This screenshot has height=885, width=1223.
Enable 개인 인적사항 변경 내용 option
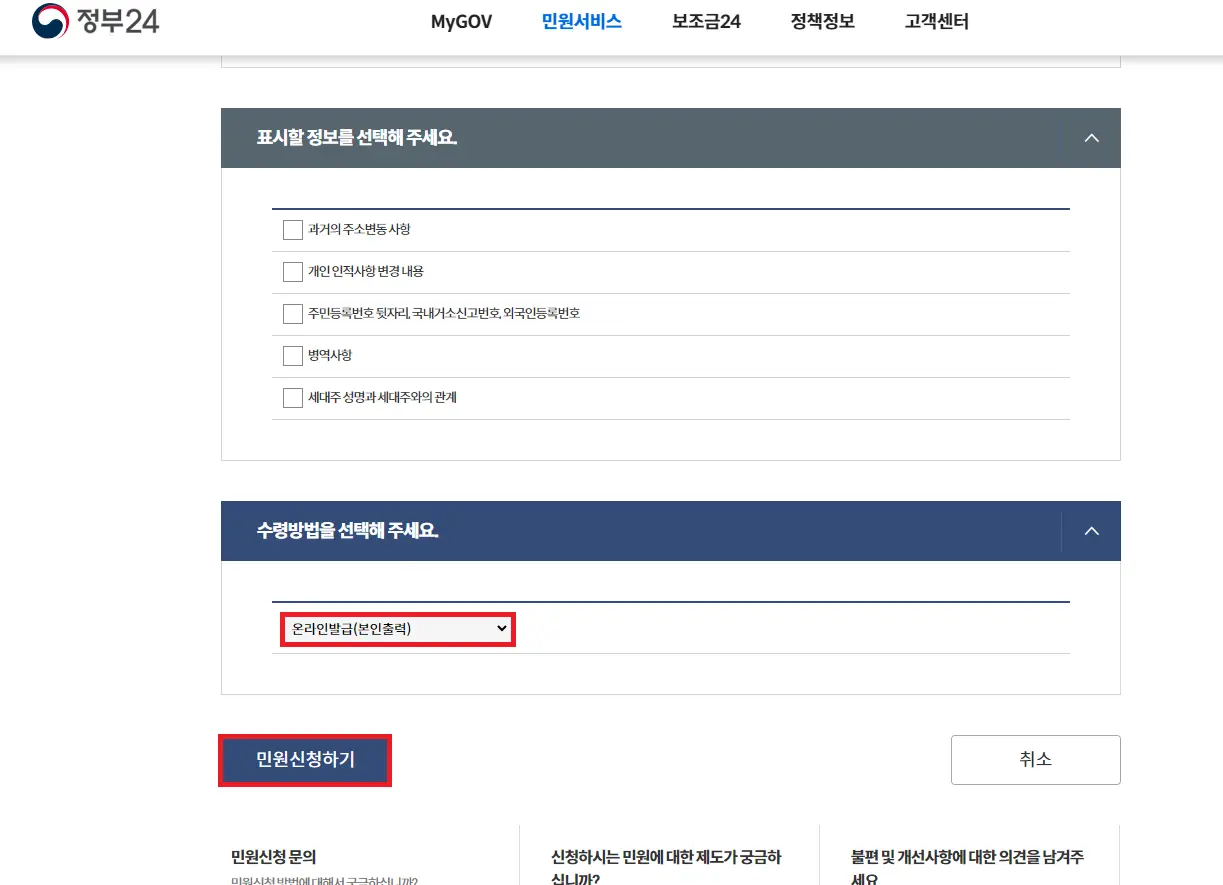292,271
